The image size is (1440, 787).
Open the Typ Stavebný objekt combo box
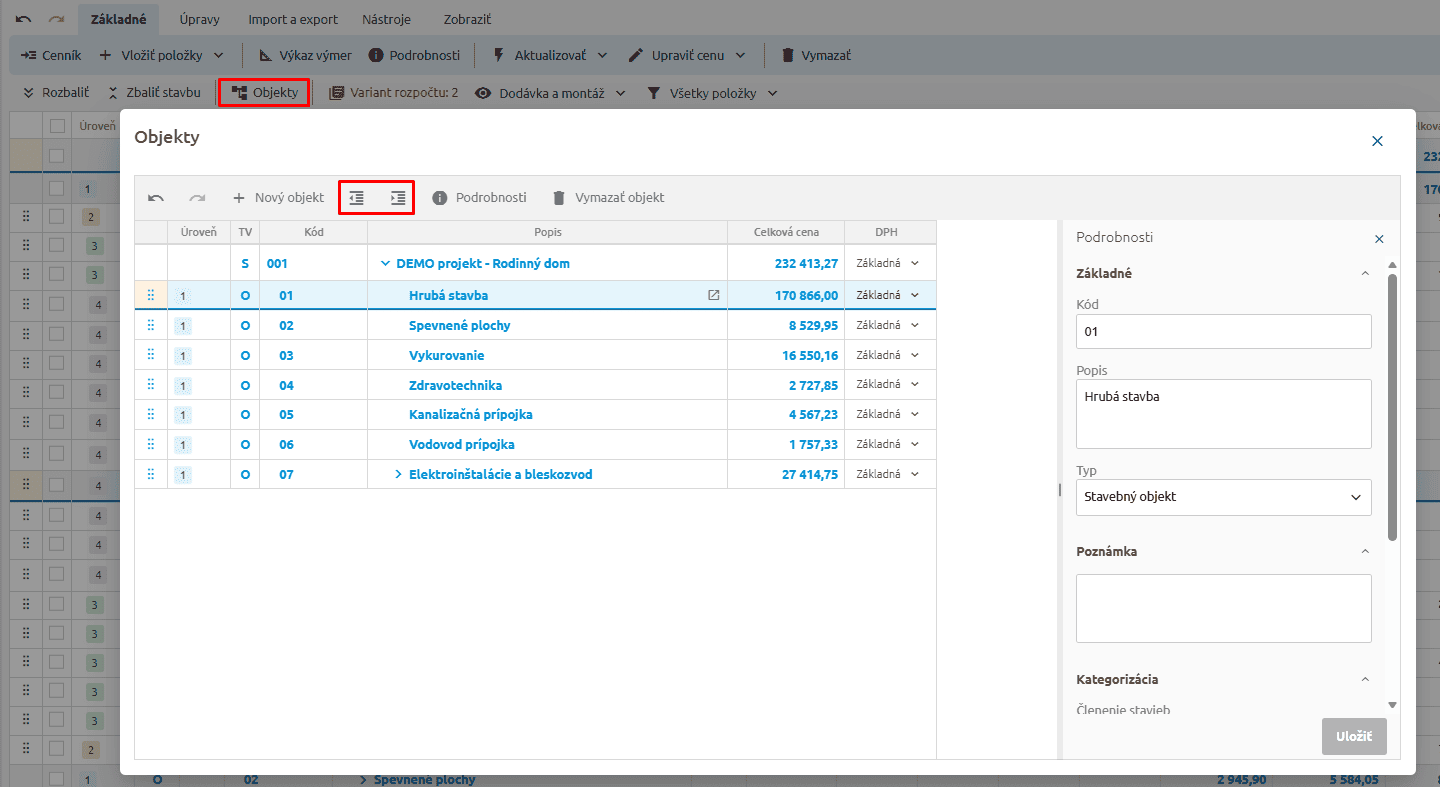pyautogui.click(x=1223, y=497)
